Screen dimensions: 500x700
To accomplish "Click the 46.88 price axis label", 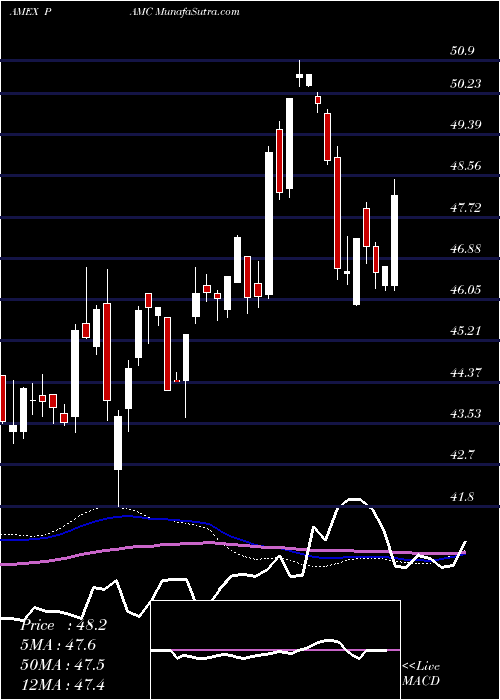I will point(466,249).
